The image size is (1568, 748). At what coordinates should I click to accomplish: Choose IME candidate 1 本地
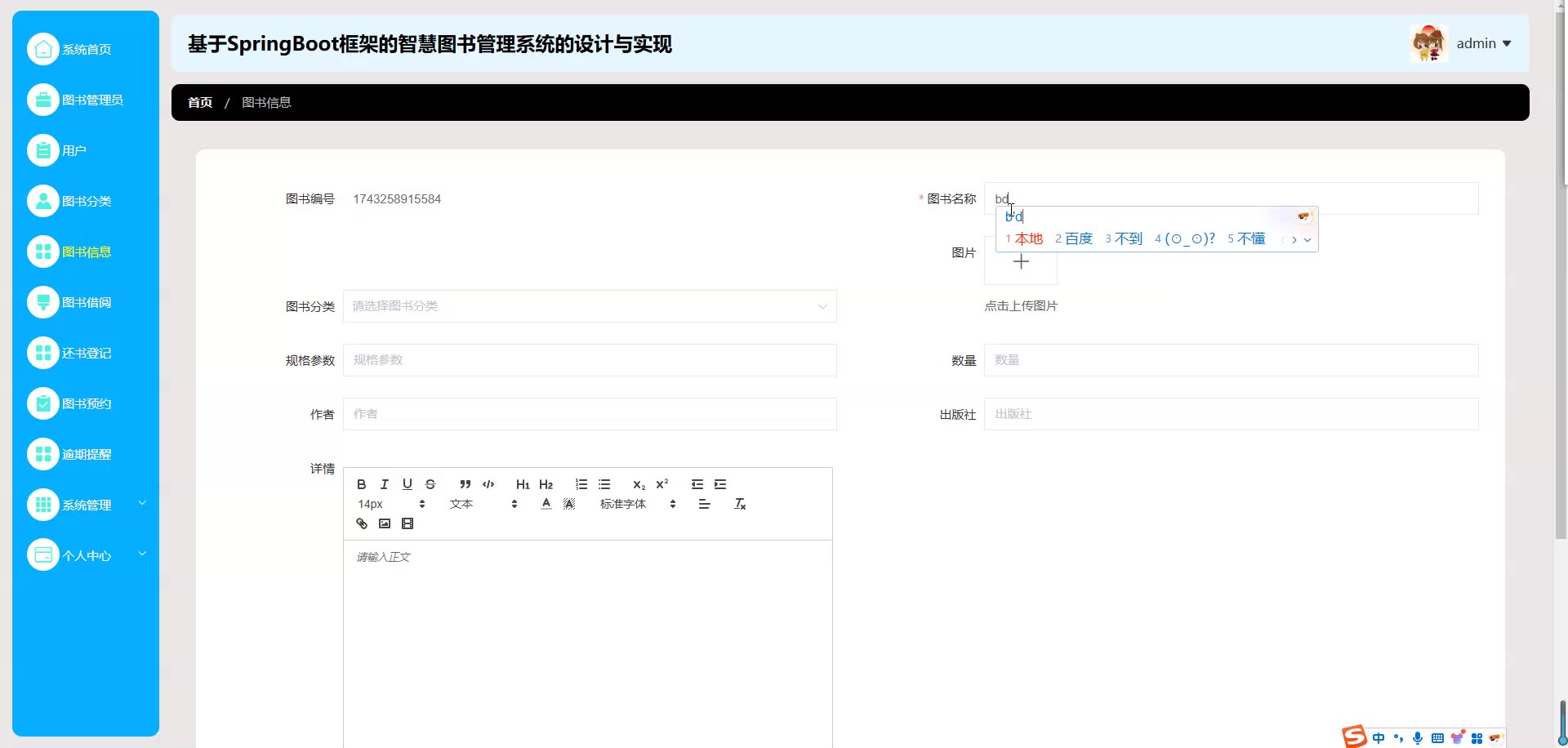pos(1024,238)
